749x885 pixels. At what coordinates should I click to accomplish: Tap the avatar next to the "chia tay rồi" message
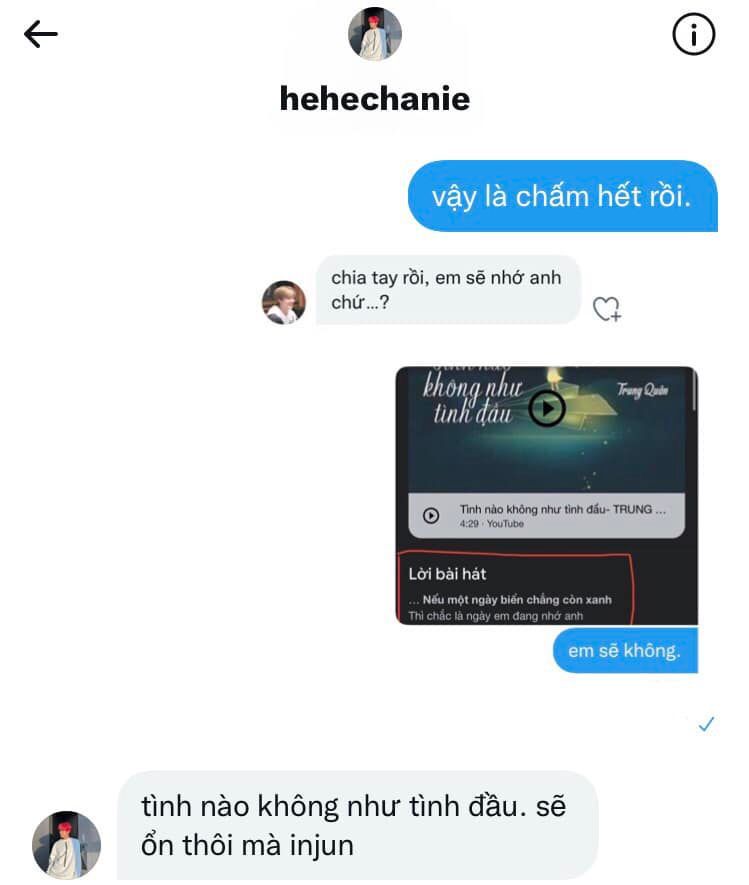coord(284,302)
